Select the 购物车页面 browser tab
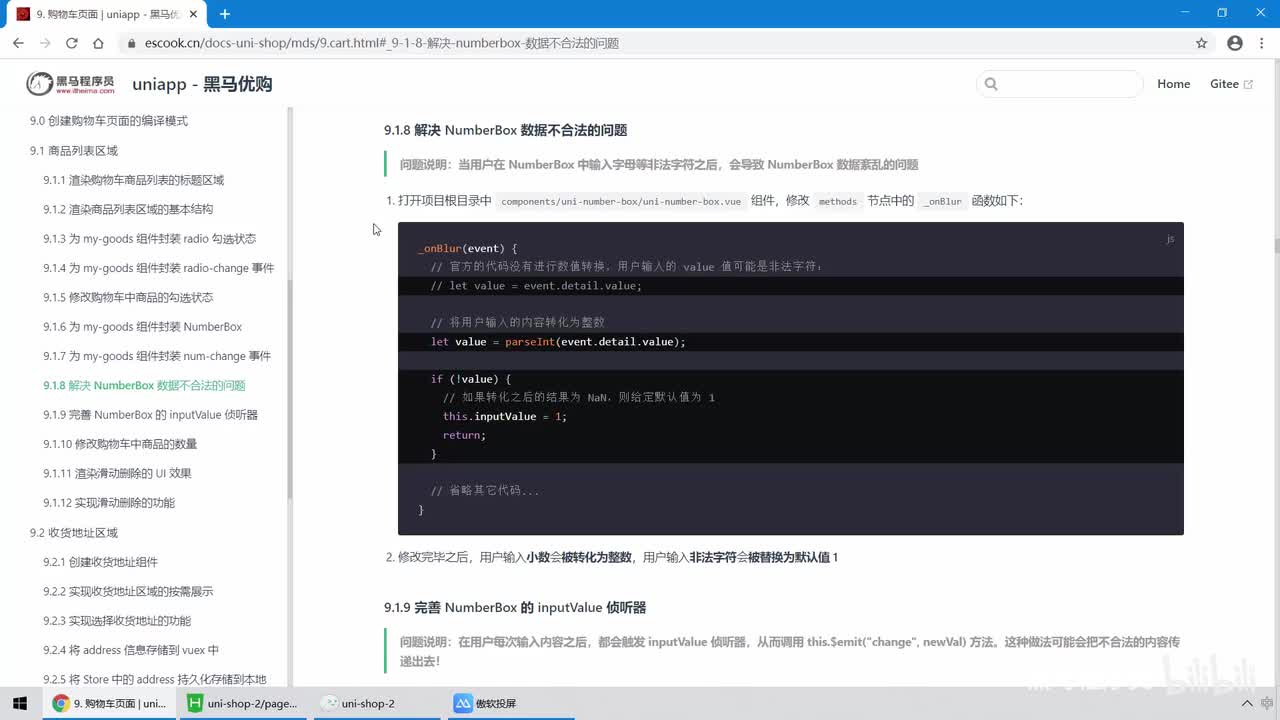Screen dimensions: 1280x720 pyautogui.click(x=107, y=14)
